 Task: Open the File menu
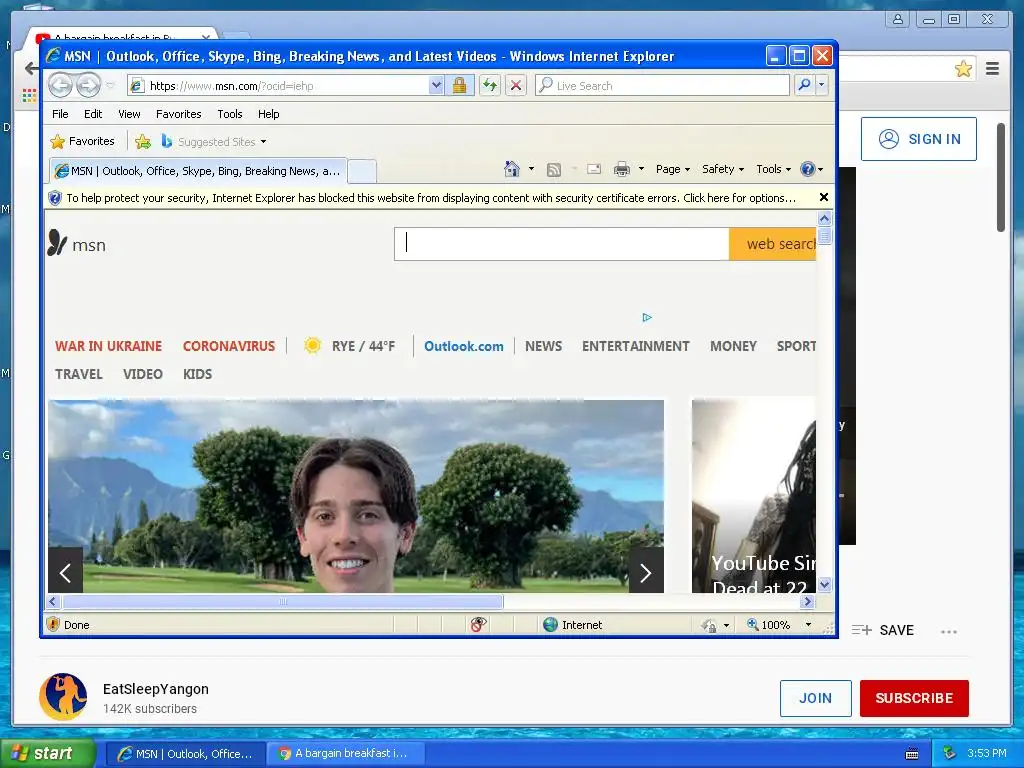(x=60, y=114)
